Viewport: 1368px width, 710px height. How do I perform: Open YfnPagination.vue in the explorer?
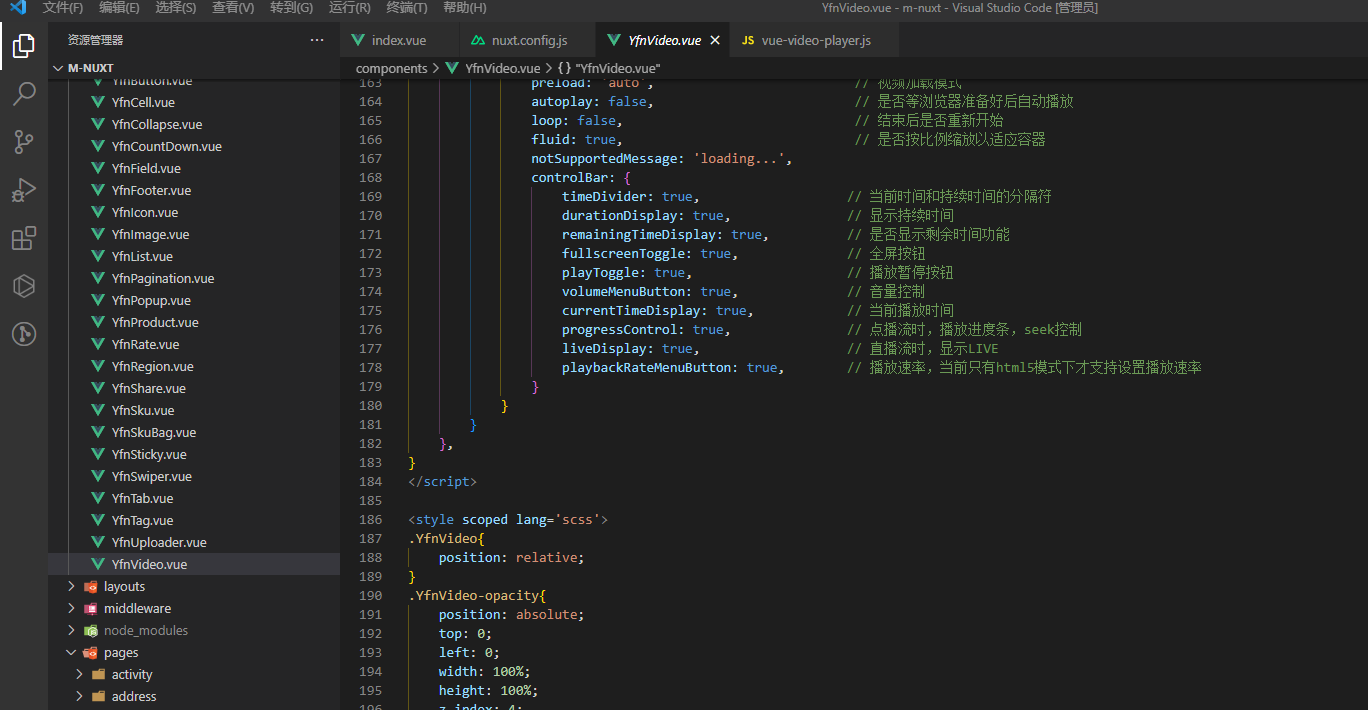coord(194,279)
